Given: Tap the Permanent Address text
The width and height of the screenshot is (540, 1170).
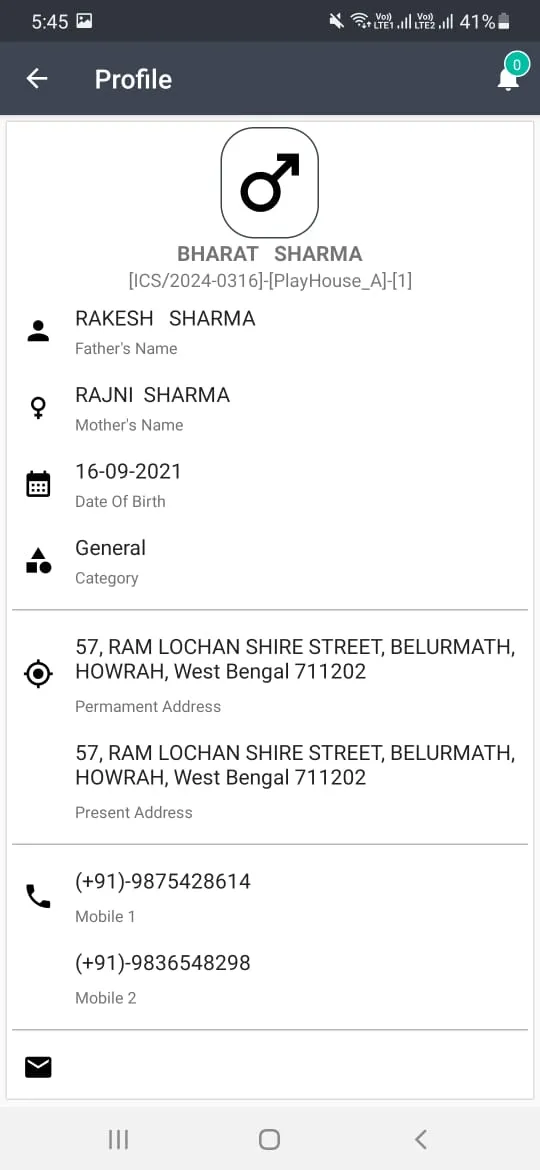Looking at the screenshot, I should coord(295,659).
